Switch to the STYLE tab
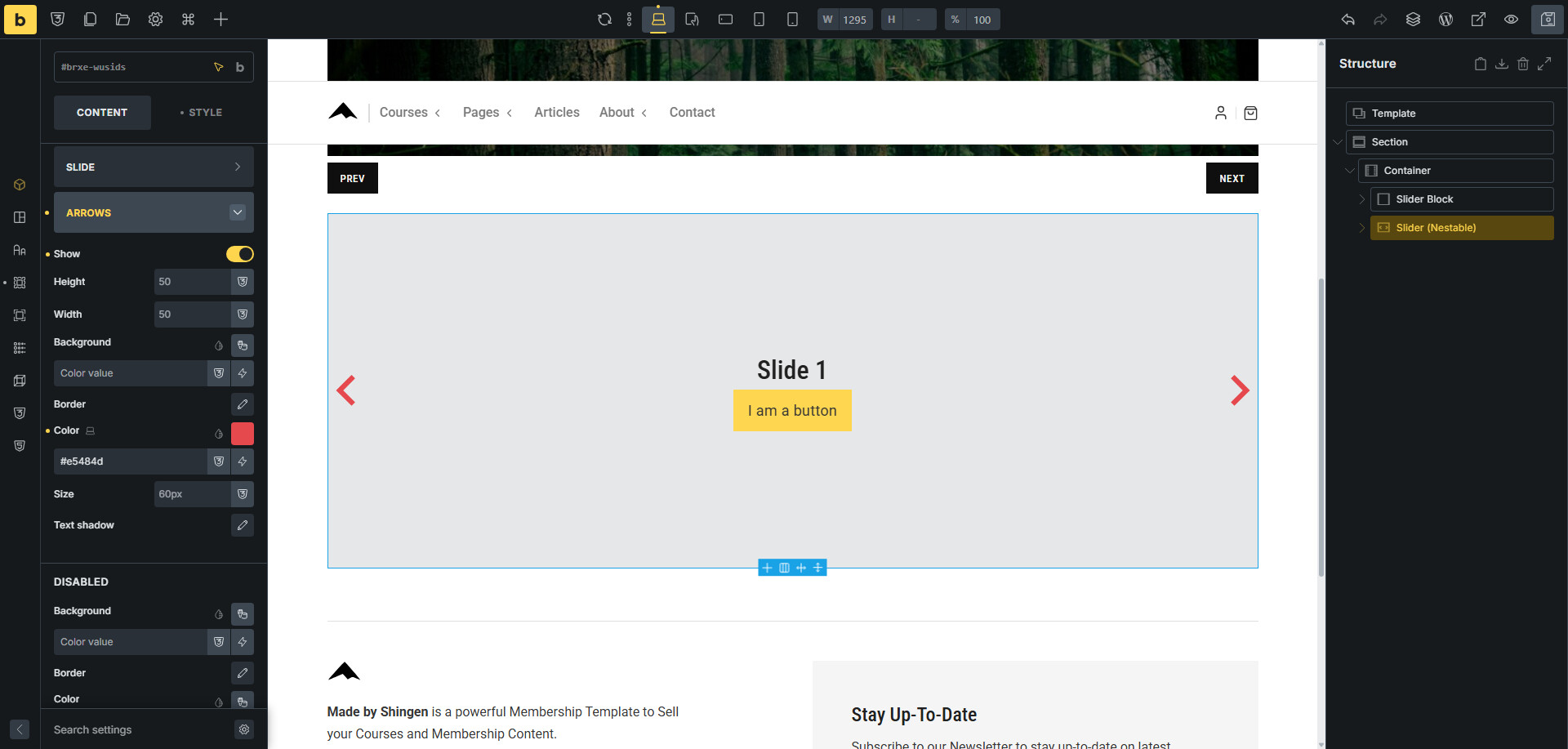This screenshot has height=749, width=1568. tap(201, 113)
